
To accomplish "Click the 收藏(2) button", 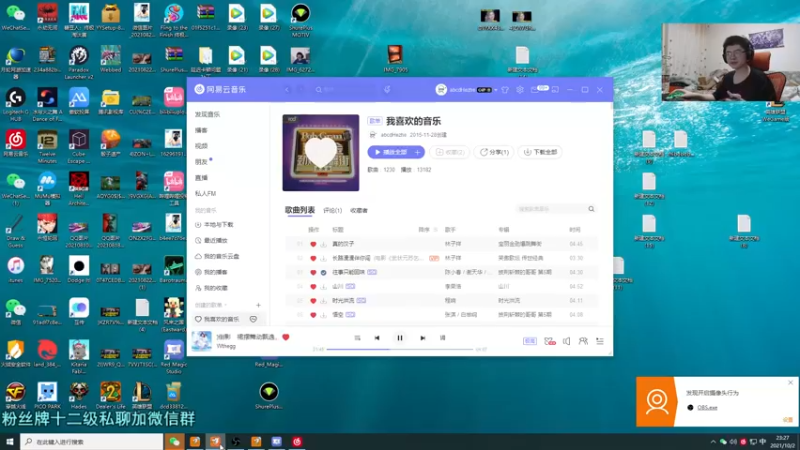I will tap(449, 152).
